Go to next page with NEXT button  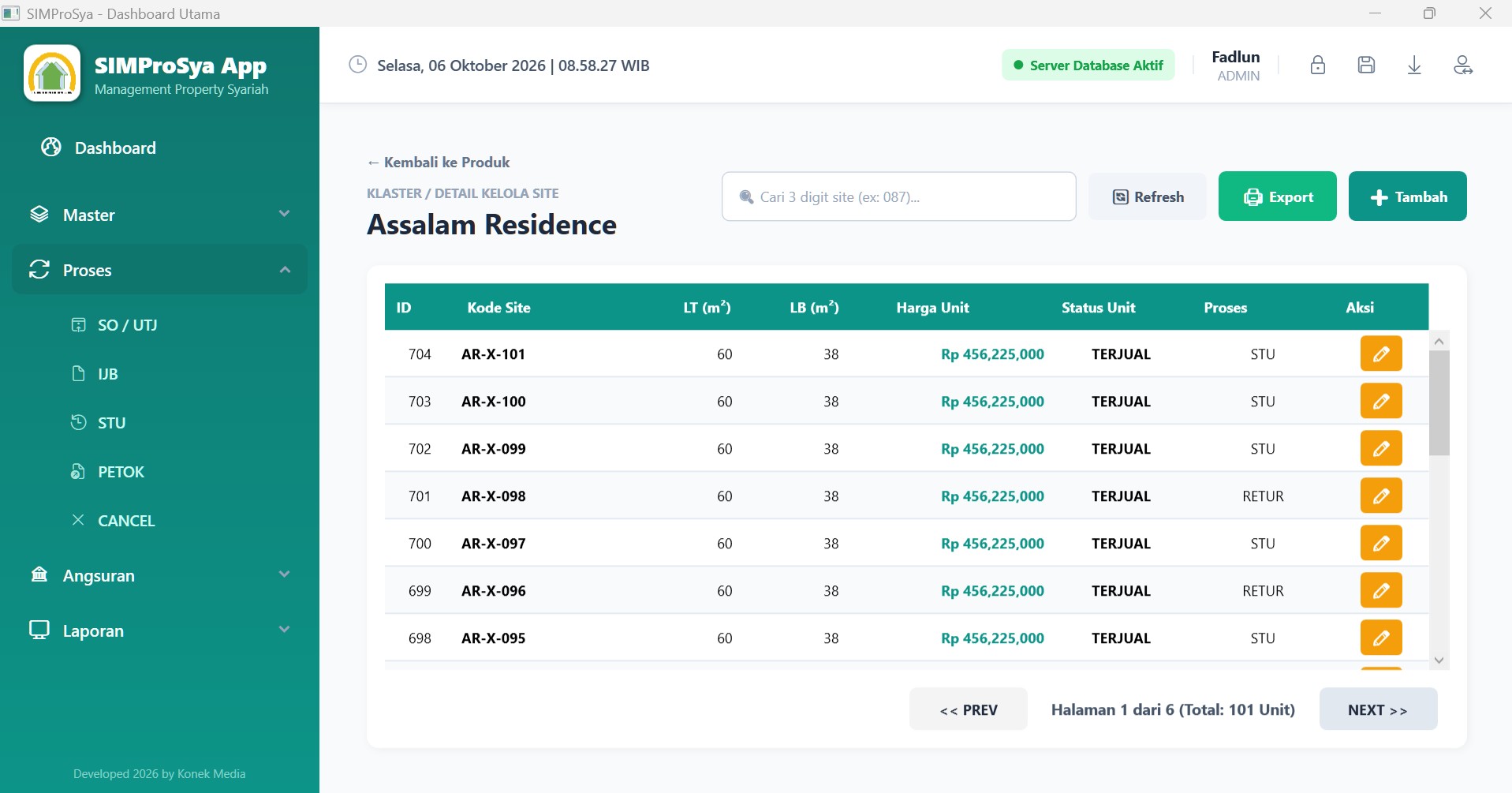1378,709
